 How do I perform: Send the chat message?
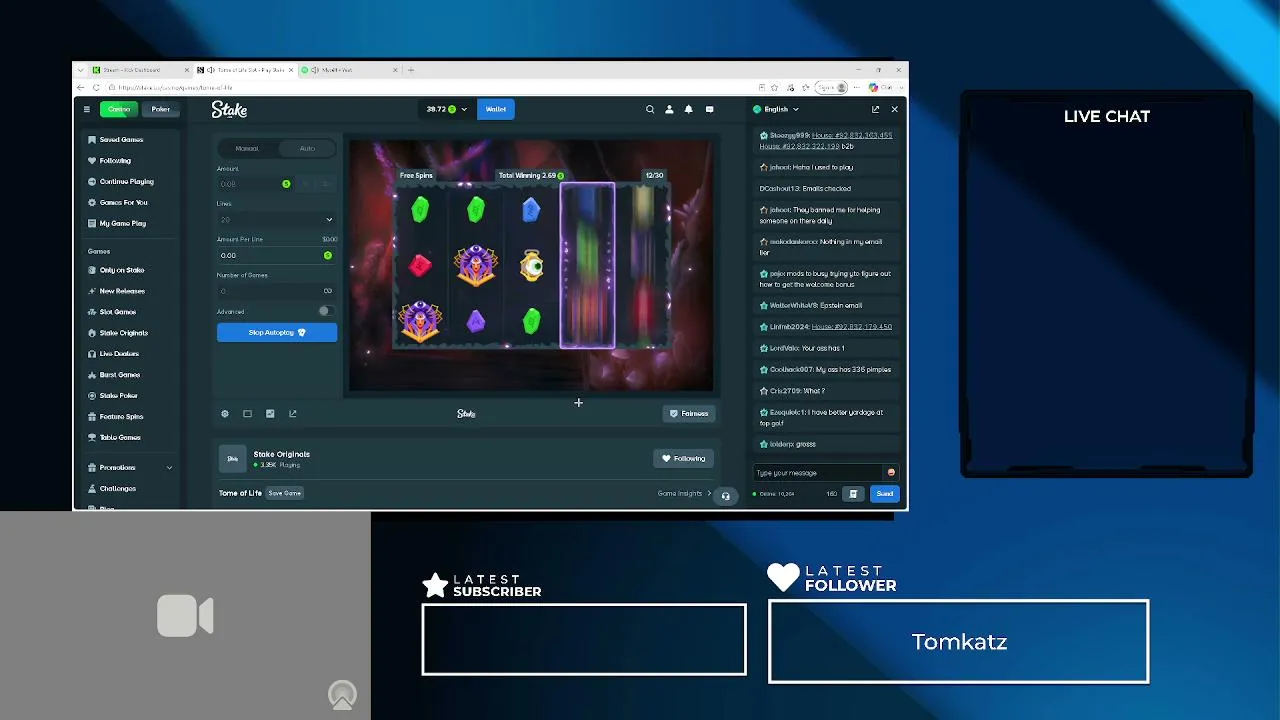pyautogui.click(x=885, y=493)
